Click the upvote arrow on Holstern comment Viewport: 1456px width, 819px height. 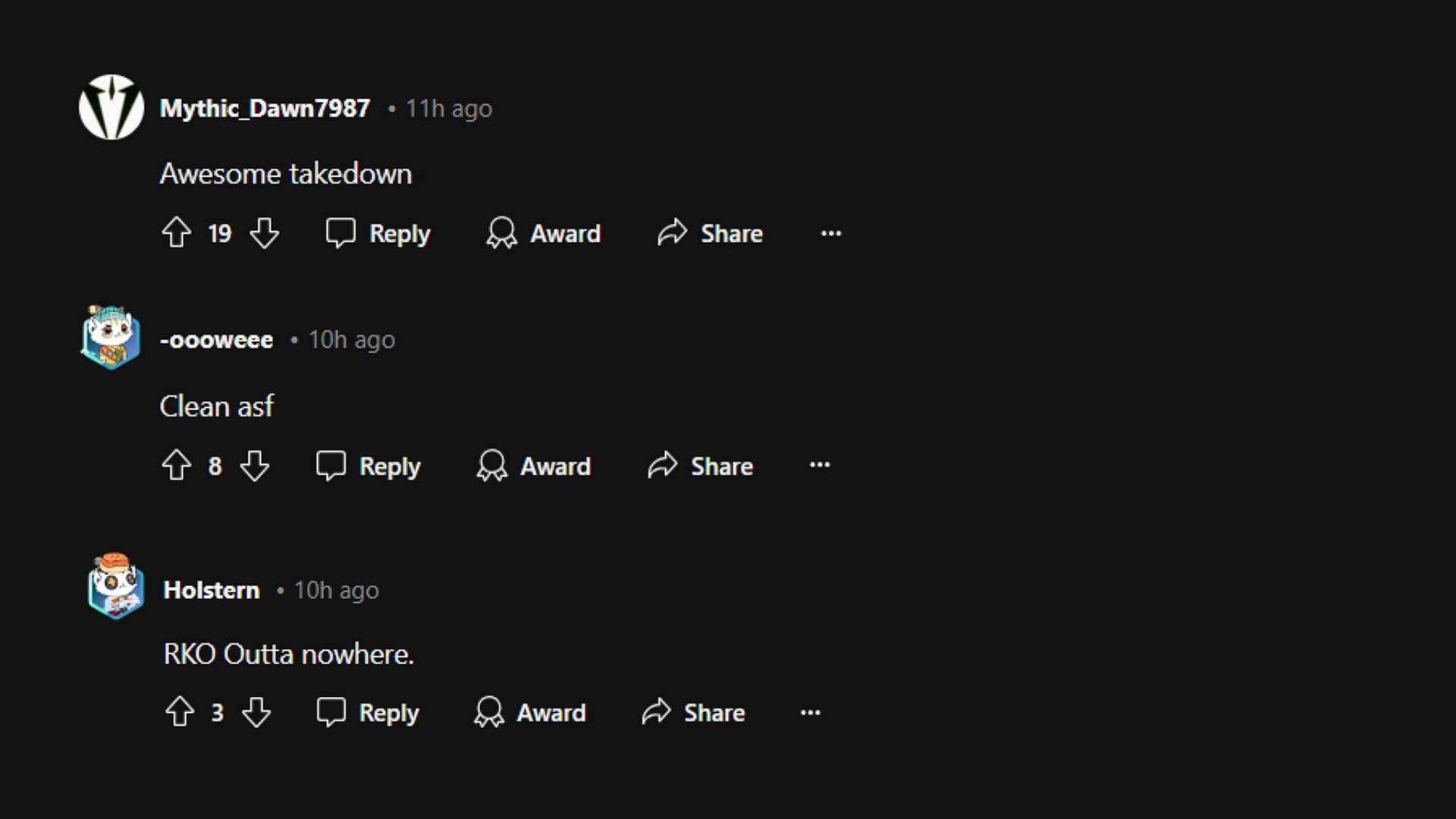[x=180, y=712]
